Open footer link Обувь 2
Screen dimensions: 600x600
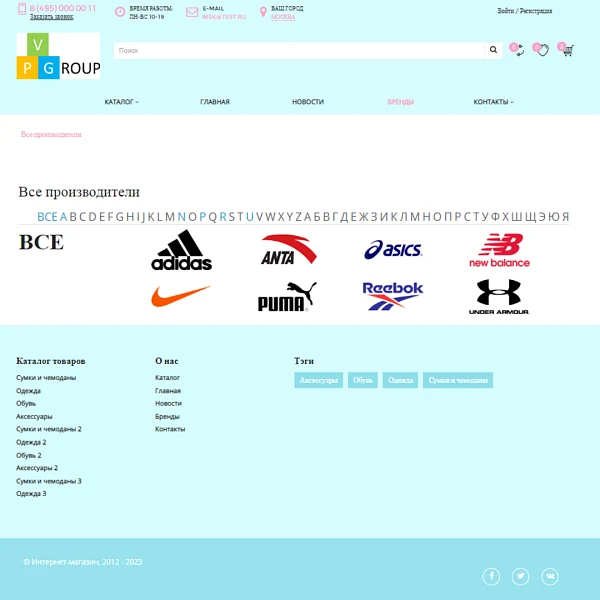(29, 455)
